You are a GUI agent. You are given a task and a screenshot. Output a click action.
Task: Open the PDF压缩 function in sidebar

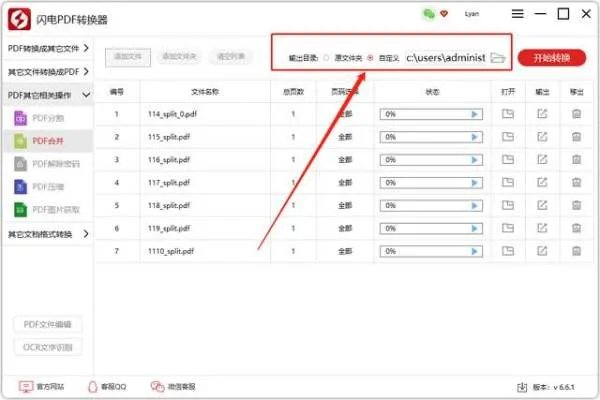tap(48, 187)
